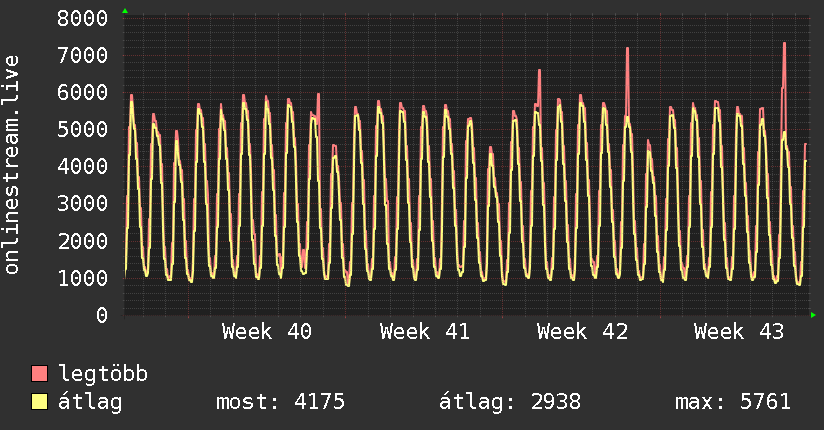Select the Week 41 axis label
The image size is (824, 430).
tap(425, 332)
